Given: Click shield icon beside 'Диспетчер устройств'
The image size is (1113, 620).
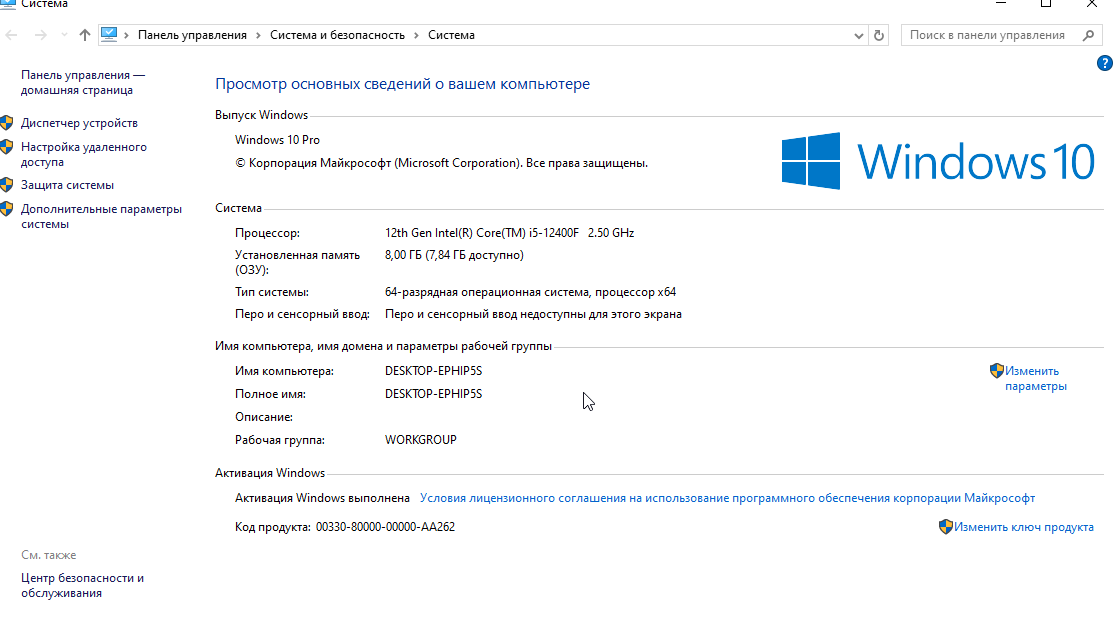Looking at the screenshot, I should (7, 123).
